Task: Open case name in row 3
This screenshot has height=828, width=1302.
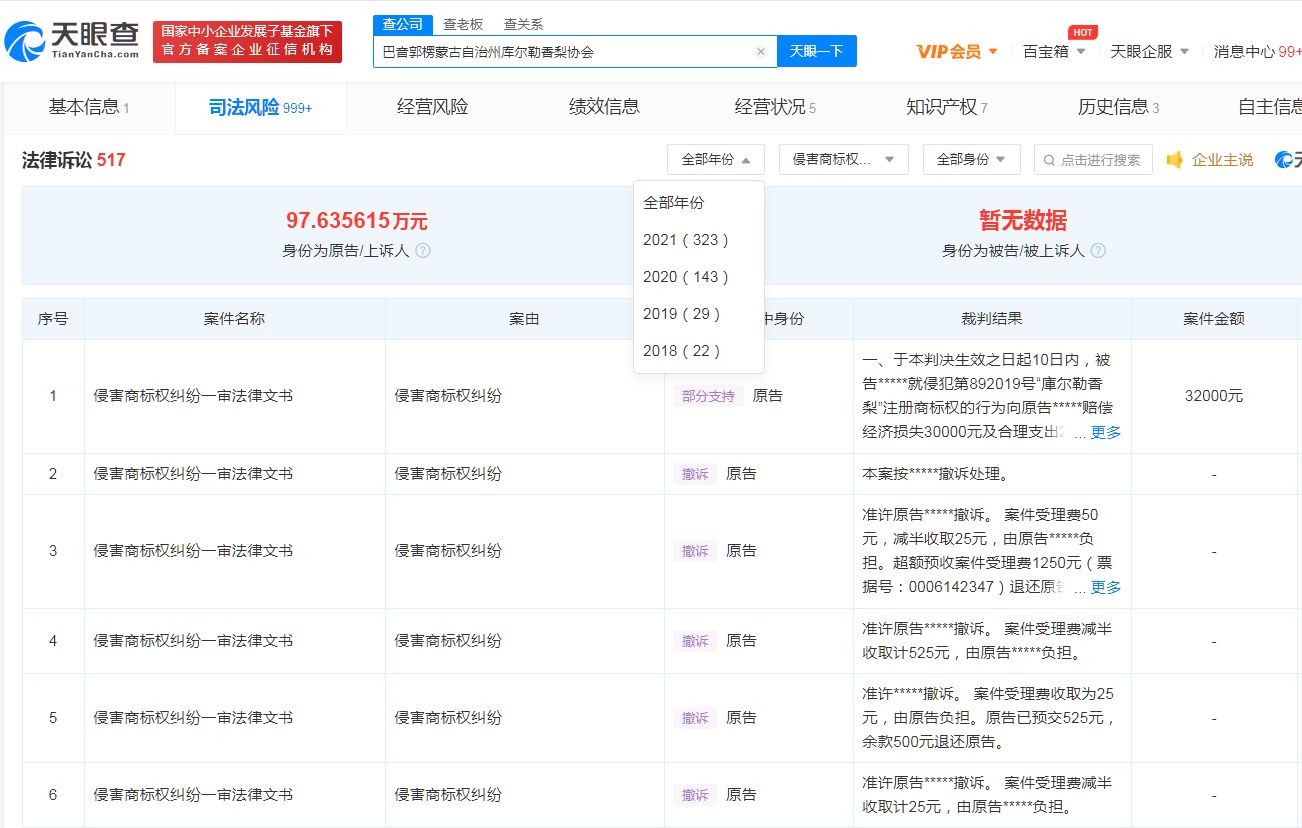Action: coord(193,551)
